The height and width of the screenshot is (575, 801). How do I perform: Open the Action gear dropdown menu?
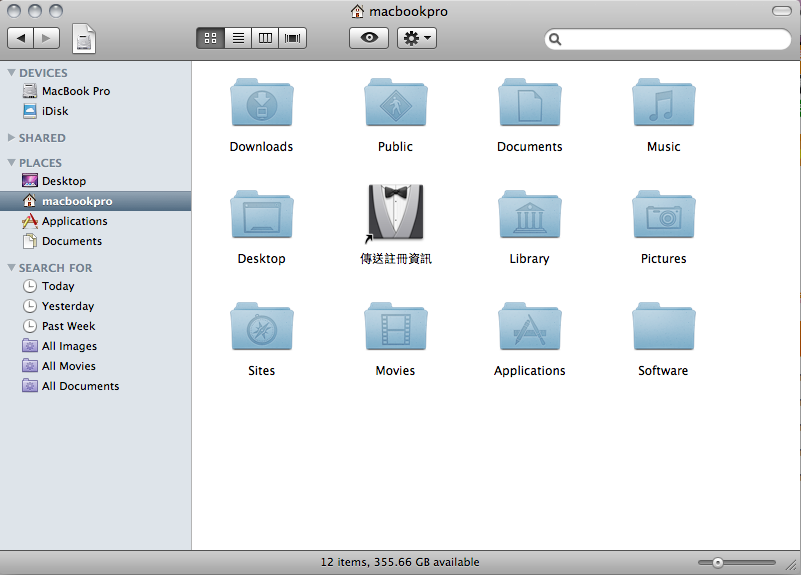coord(417,38)
